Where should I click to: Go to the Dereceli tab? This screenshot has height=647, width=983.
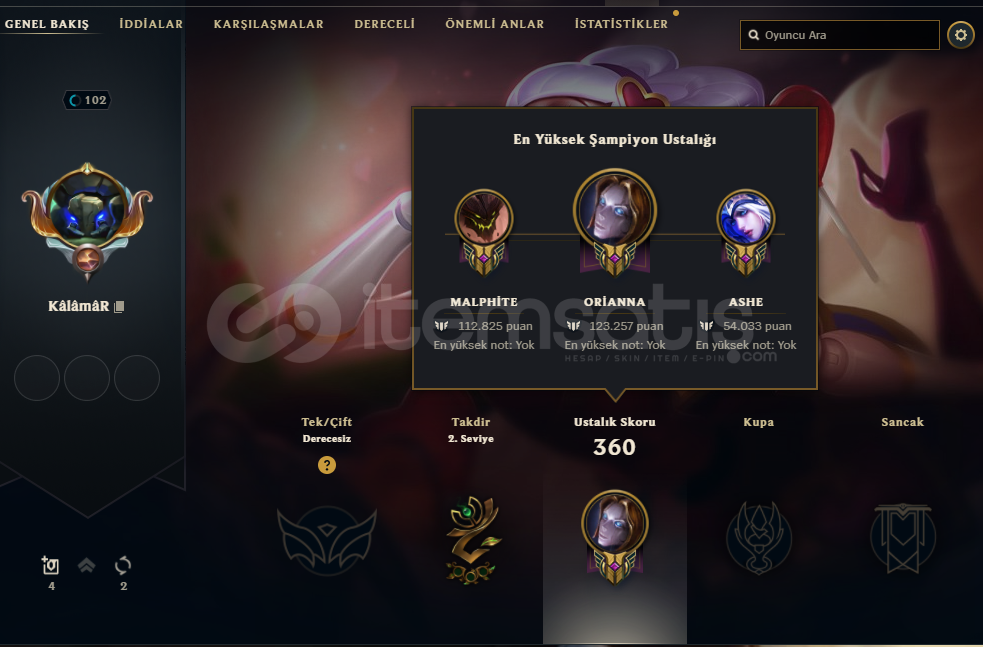384,24
